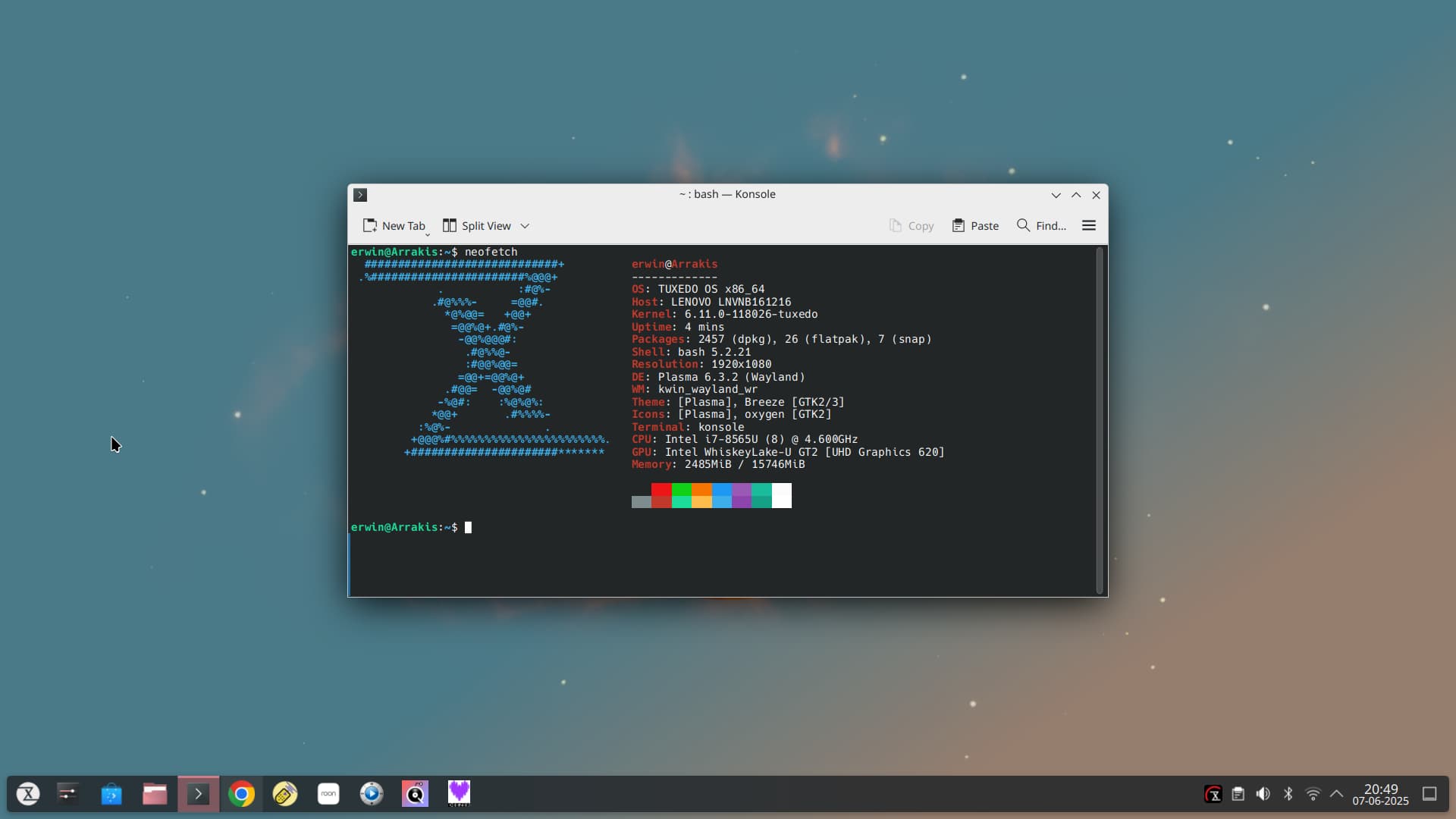Open the blue media player icon
1456x819 pixels.
tap(372, 794)
